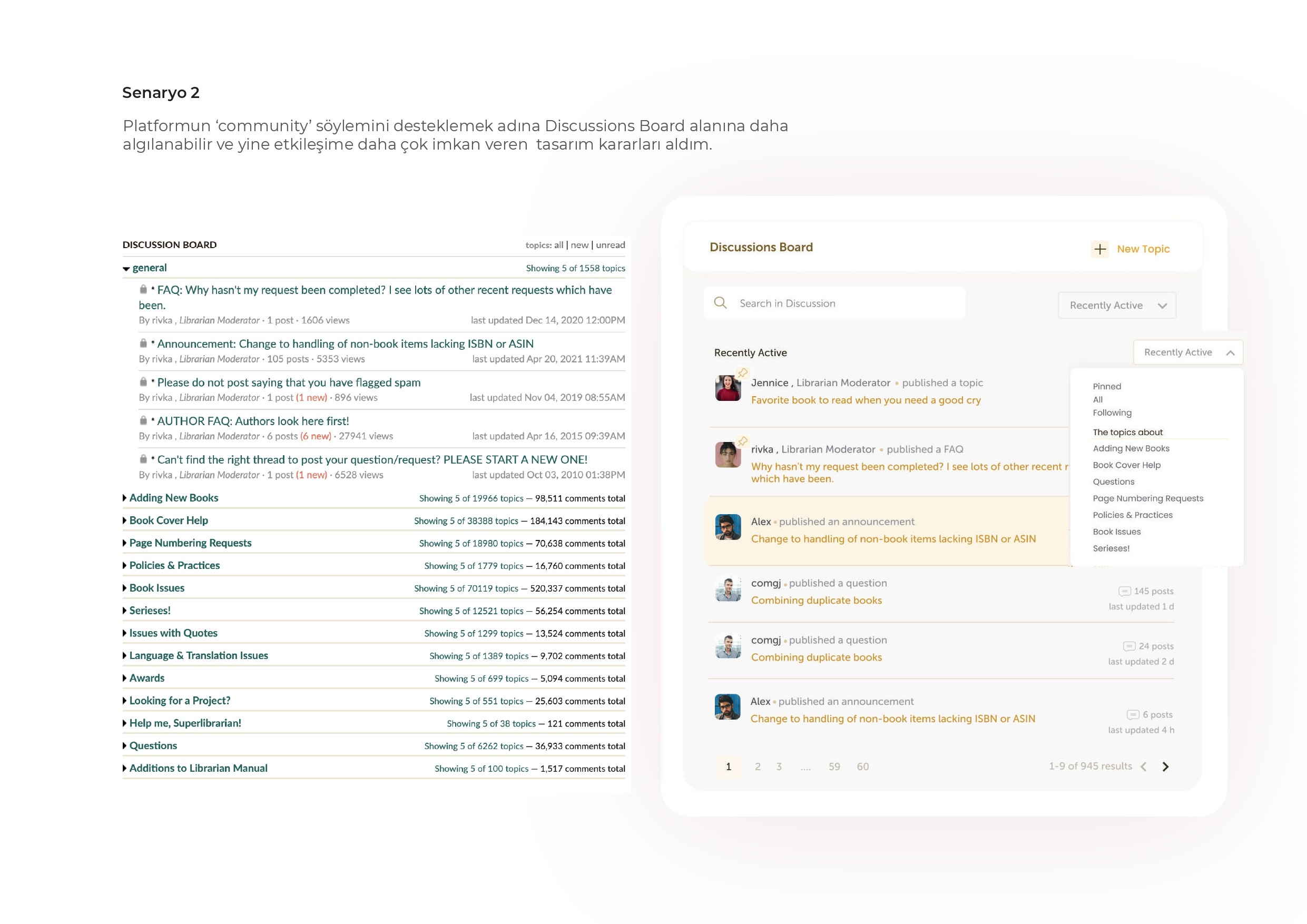Filter topics by unread
The width and height of the screenshot is (1307, 924).
tap(610, 245)
